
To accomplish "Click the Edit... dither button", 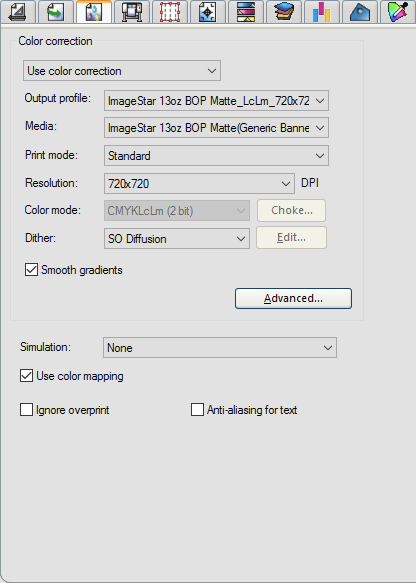I will pos(291,238).
